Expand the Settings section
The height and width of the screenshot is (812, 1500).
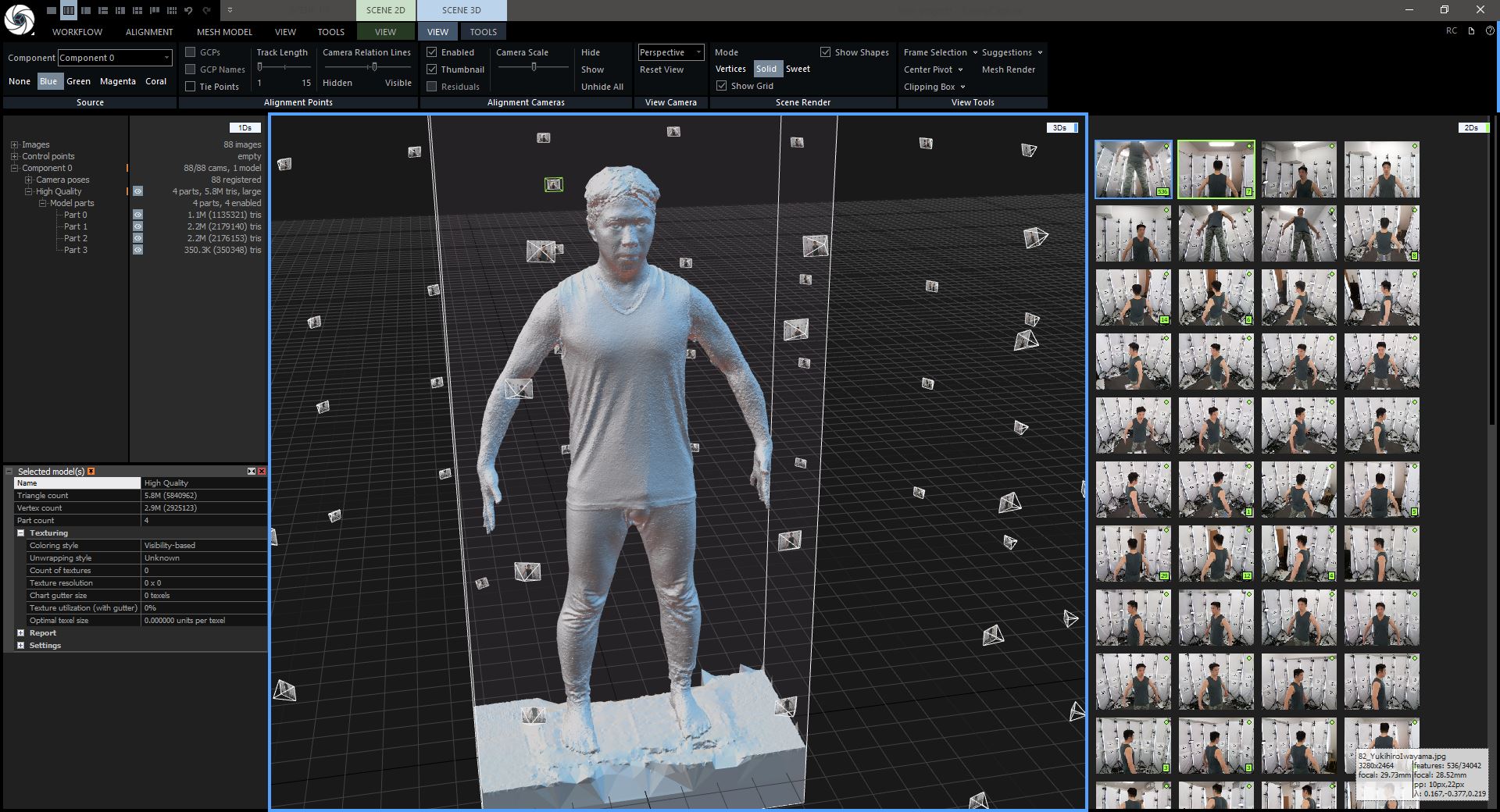[x=21, y=646]
